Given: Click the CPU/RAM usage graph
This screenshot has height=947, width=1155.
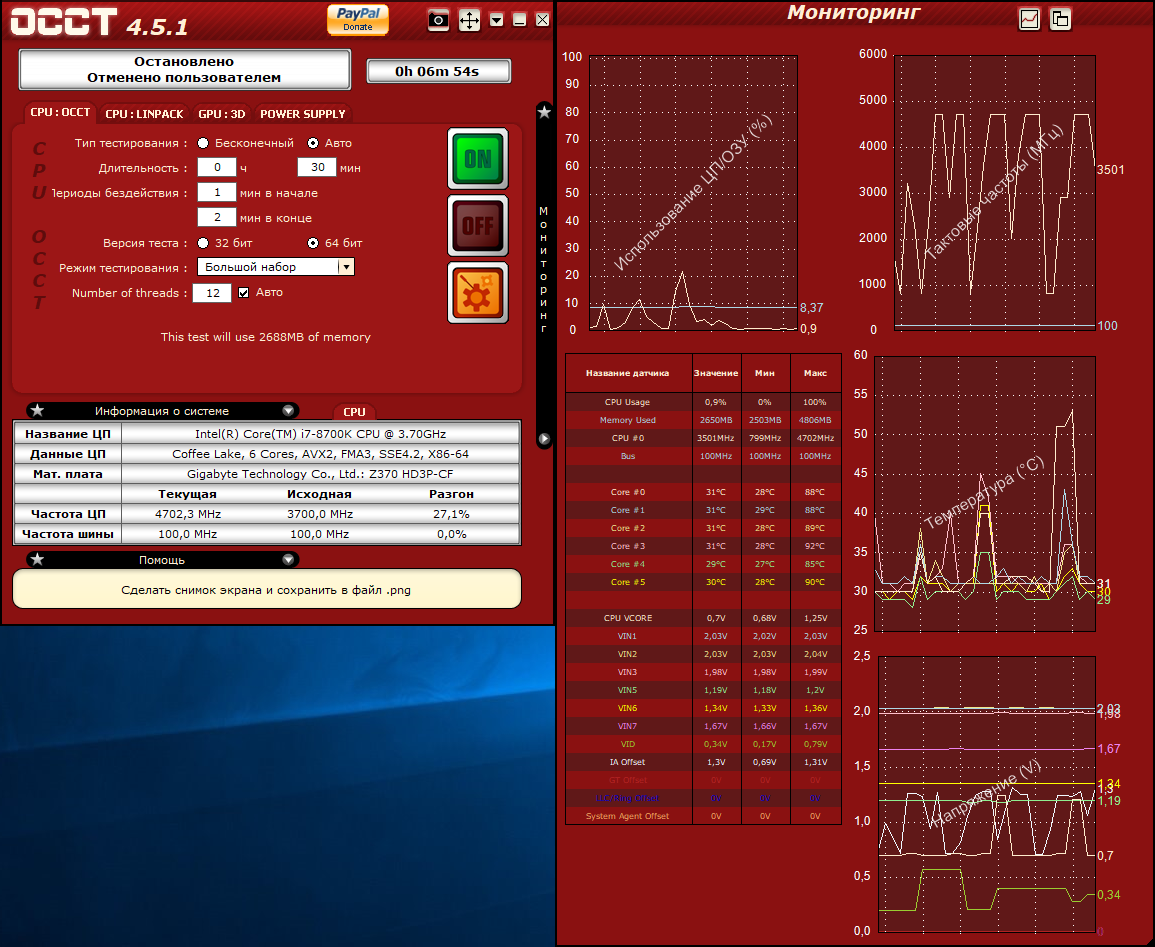Looking at the screenshot, I should [x=693, y=192].
